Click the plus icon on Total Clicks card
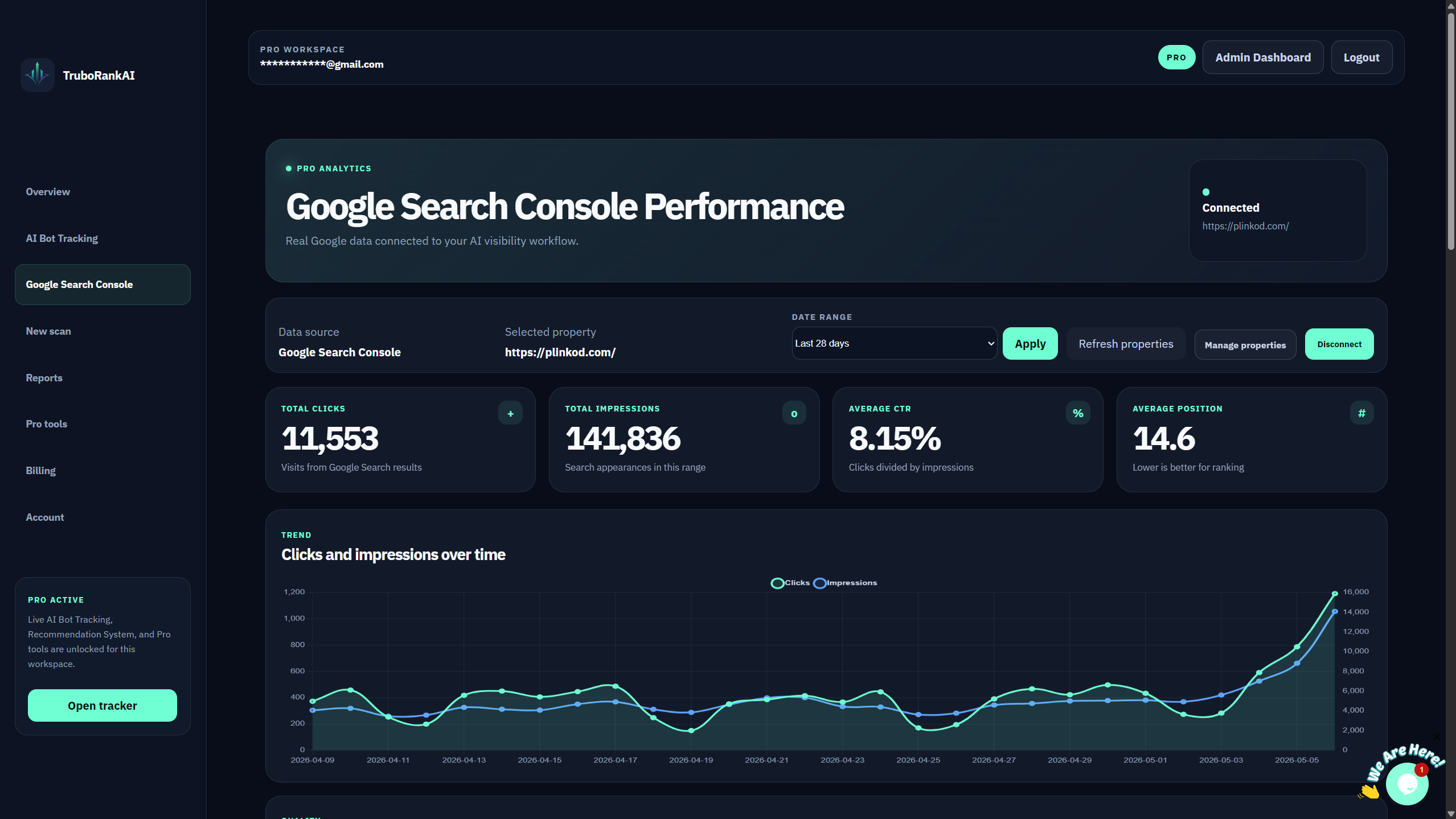The height and width of the screenshot is (819, 1456). (510, 413)
